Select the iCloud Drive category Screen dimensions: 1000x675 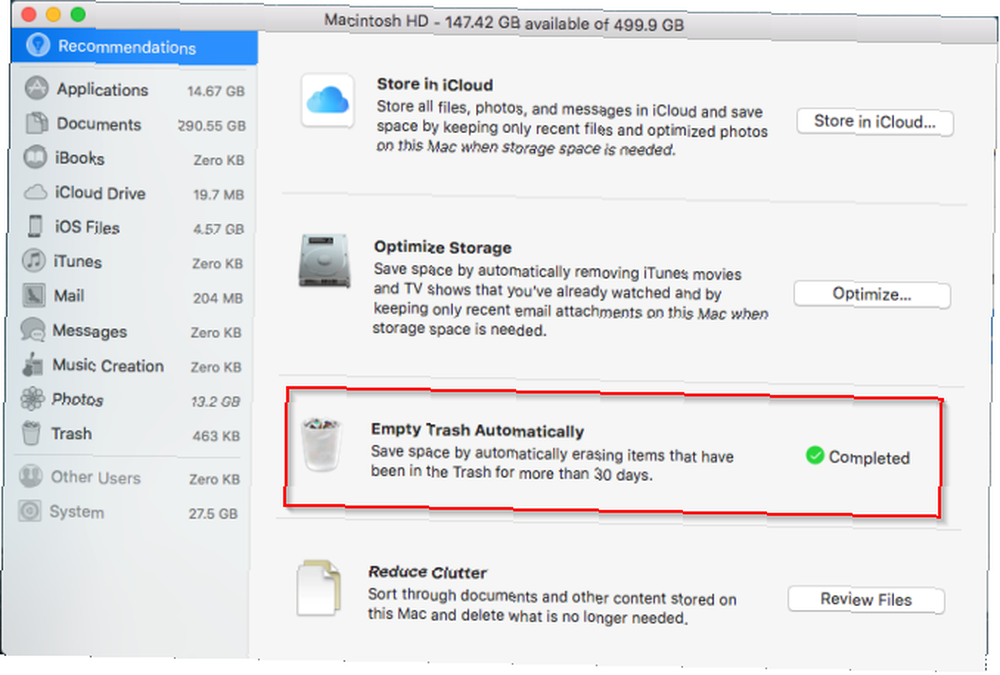(x=133, y=193)
